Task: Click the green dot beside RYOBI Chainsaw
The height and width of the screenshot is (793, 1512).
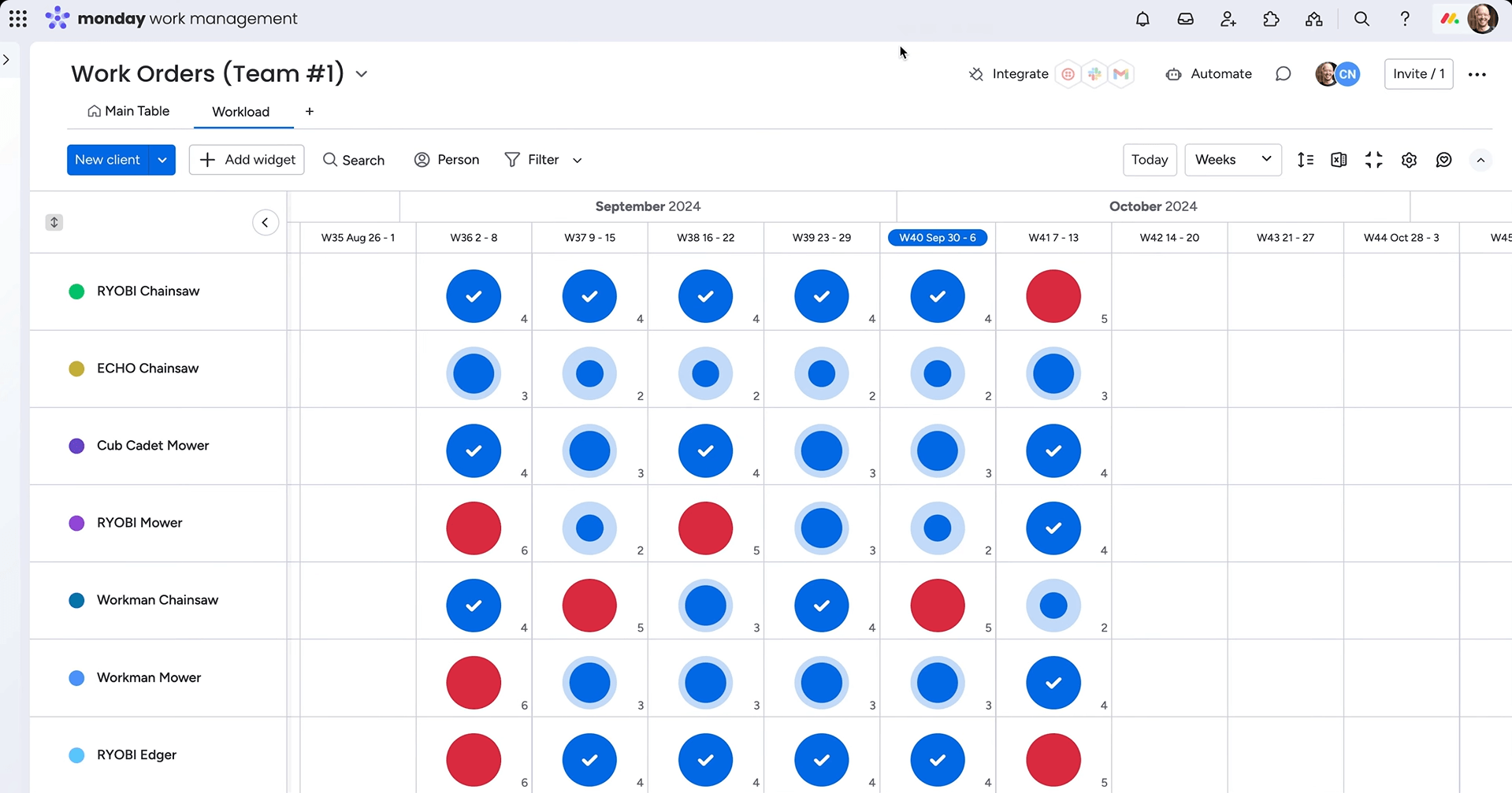Action: (76, 292)
